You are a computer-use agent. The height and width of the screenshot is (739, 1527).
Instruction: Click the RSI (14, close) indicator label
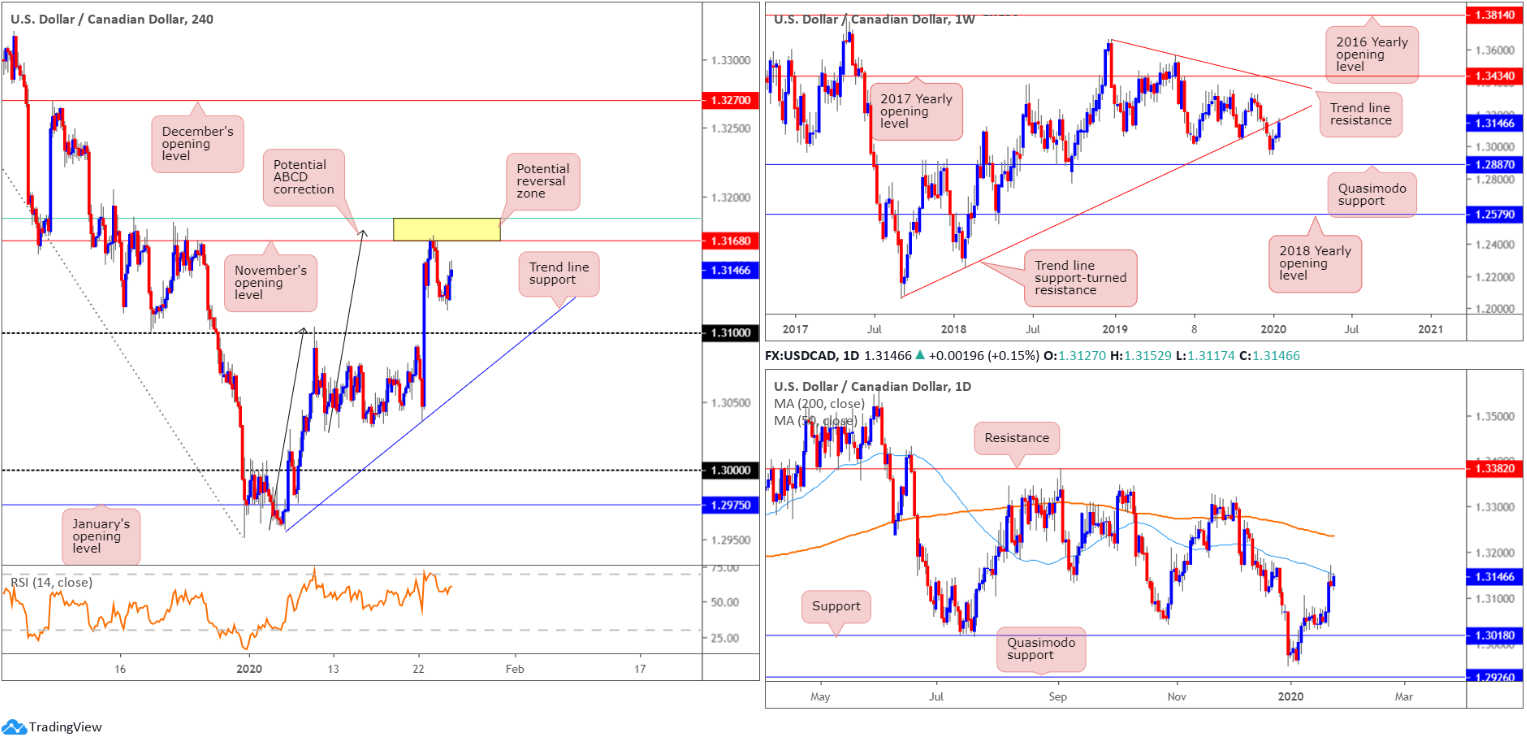click(x=50, y=583)
